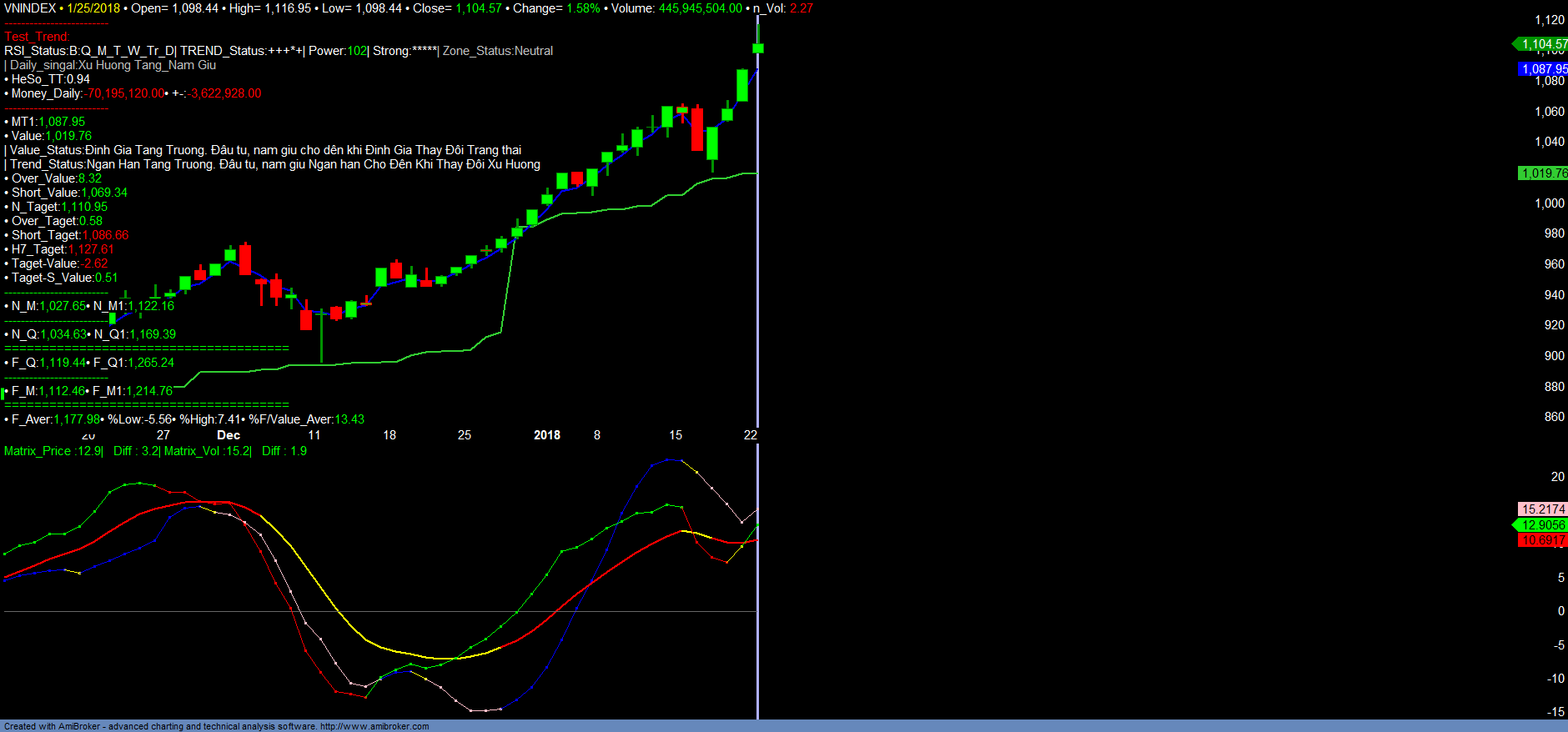Select the blue 1,087.95 axis label
1568x732 pixels.
click(1543, 69)
